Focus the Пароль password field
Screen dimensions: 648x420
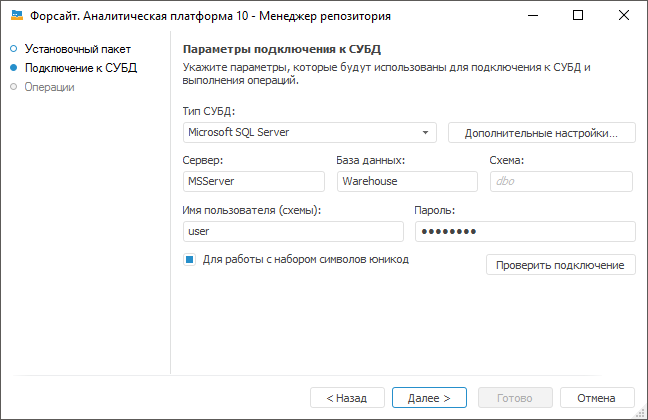pos(525,231)
